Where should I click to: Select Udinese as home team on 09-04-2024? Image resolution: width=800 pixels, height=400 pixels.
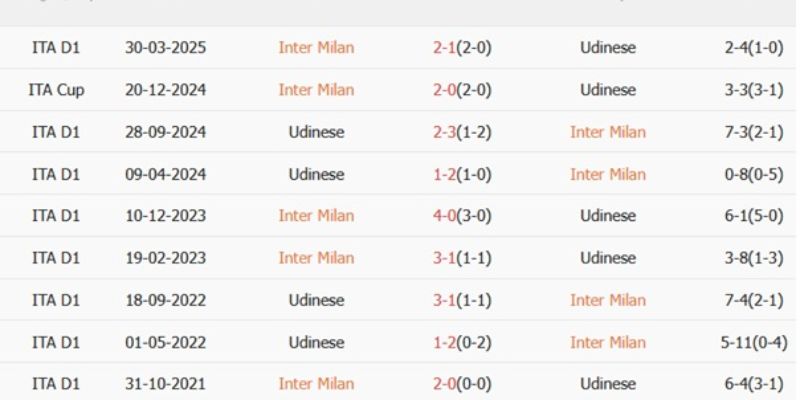pyautogui.click(x=316, y=174)
